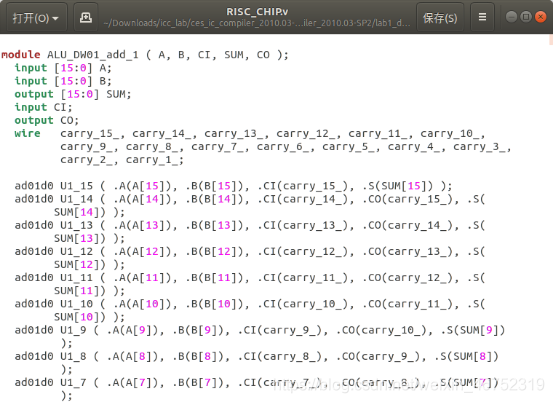Maximize the editor window
This screenshot has width=554, height=403.
(x=526, y=17)
